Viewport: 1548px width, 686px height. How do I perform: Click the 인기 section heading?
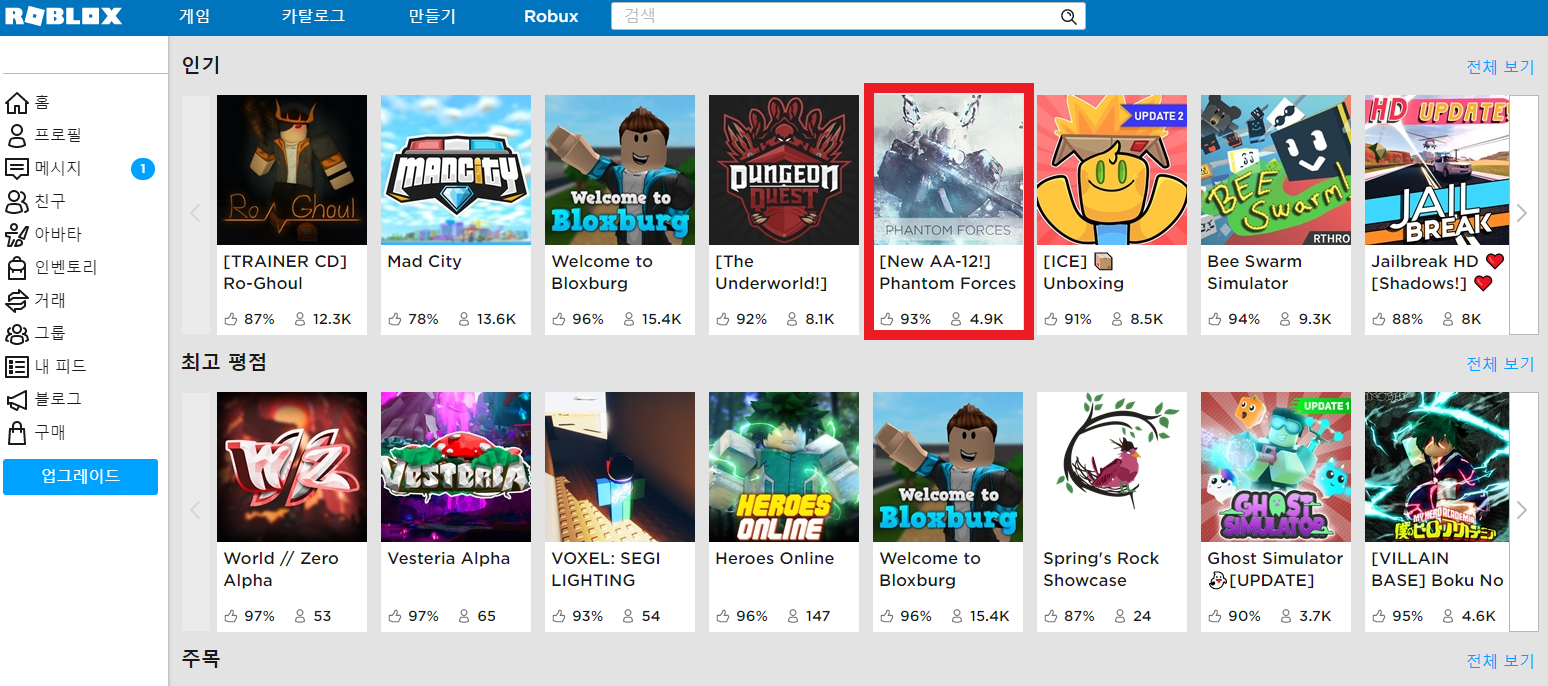200,65
